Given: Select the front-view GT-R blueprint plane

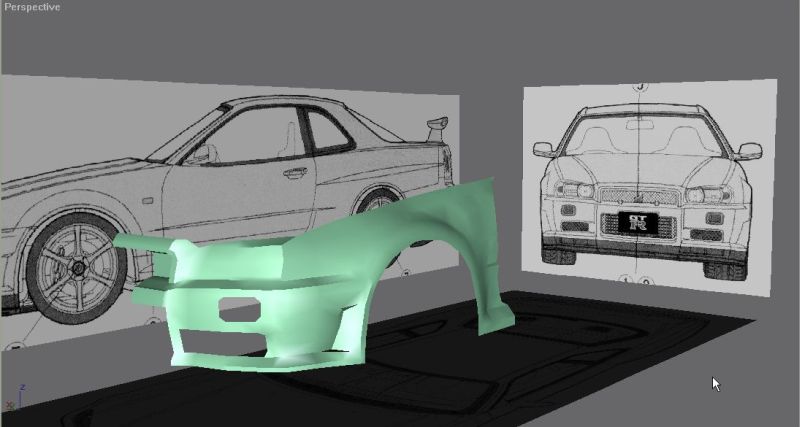Looking at the screenshot, I should tap(648, 186).
